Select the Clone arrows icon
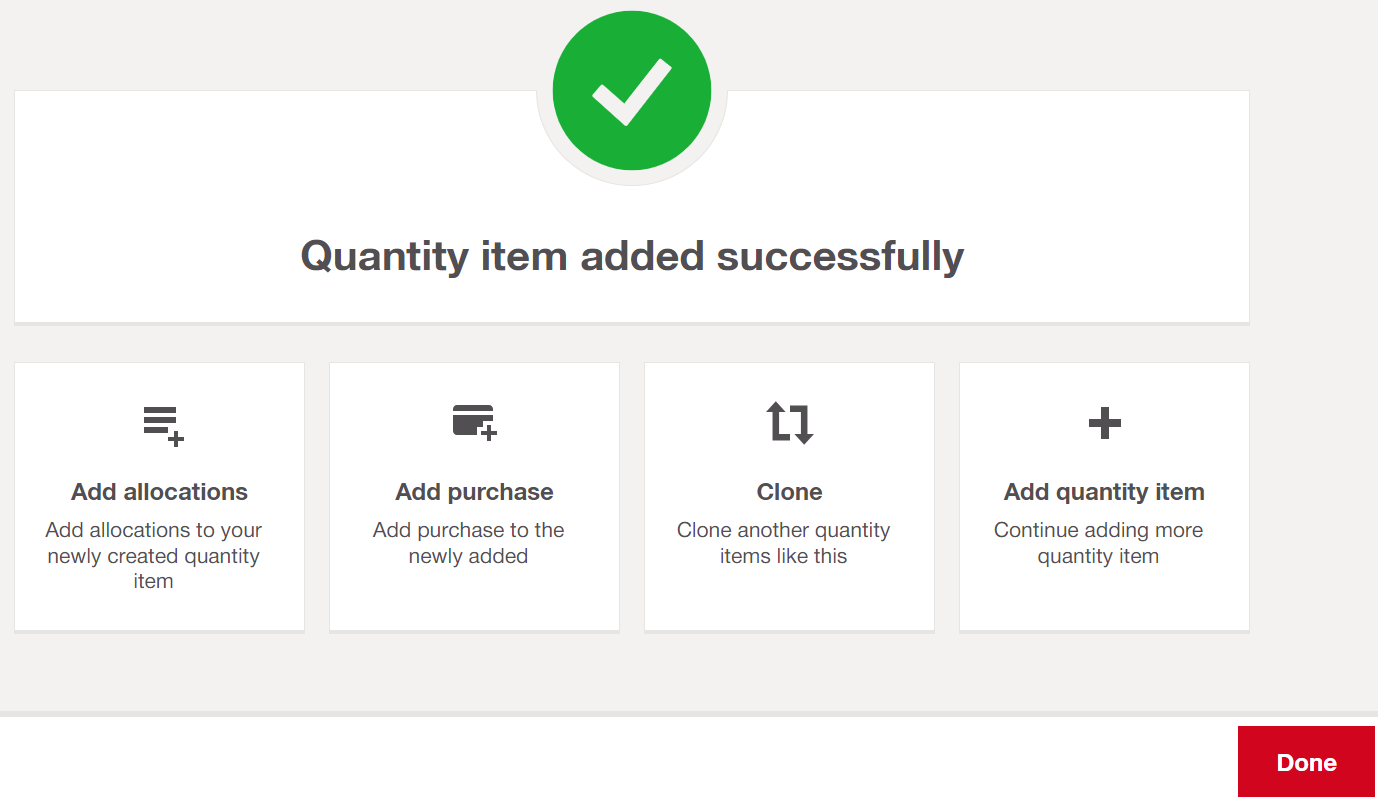Image resolution: width=1378 pixels, height=799 pixels. click(x=790, y=422)
